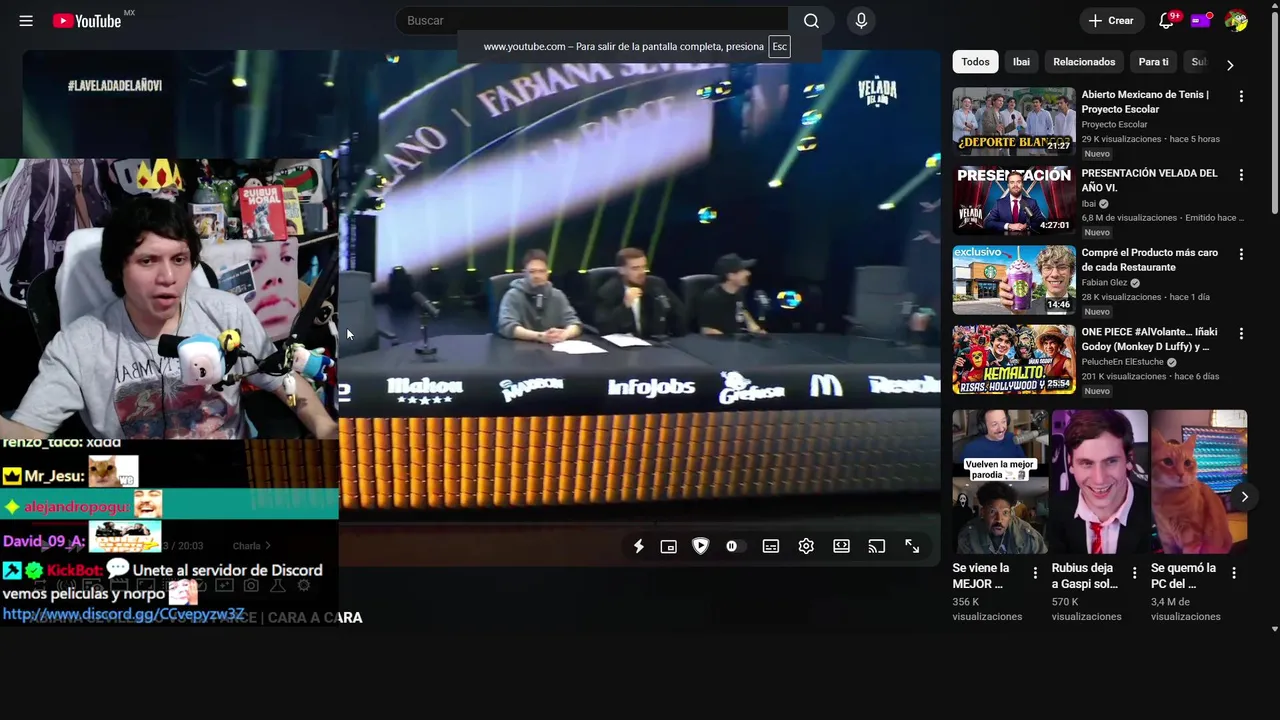Open the Rubius deja a Gaspi short thumbnail
Viewport: 1280px width, 720px height.
point(1099,482)
